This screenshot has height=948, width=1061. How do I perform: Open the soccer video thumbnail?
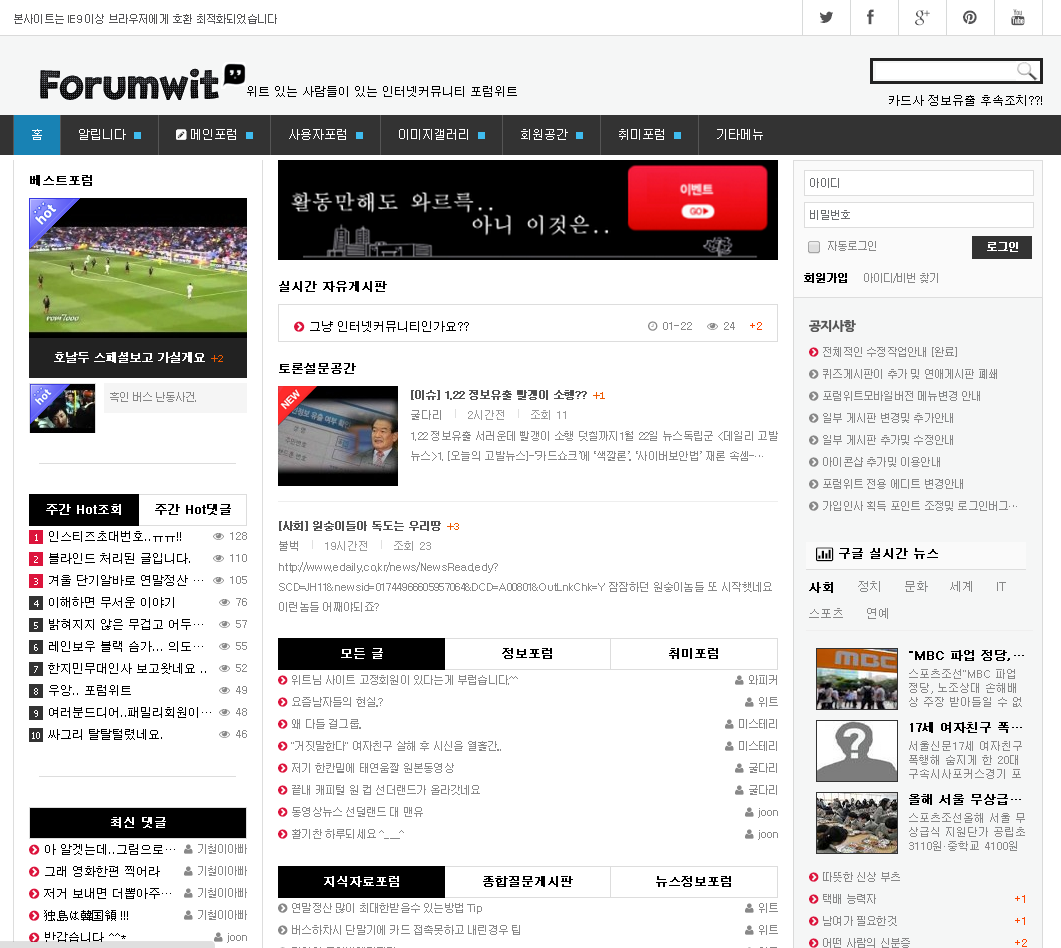click(x=138, y=266)
